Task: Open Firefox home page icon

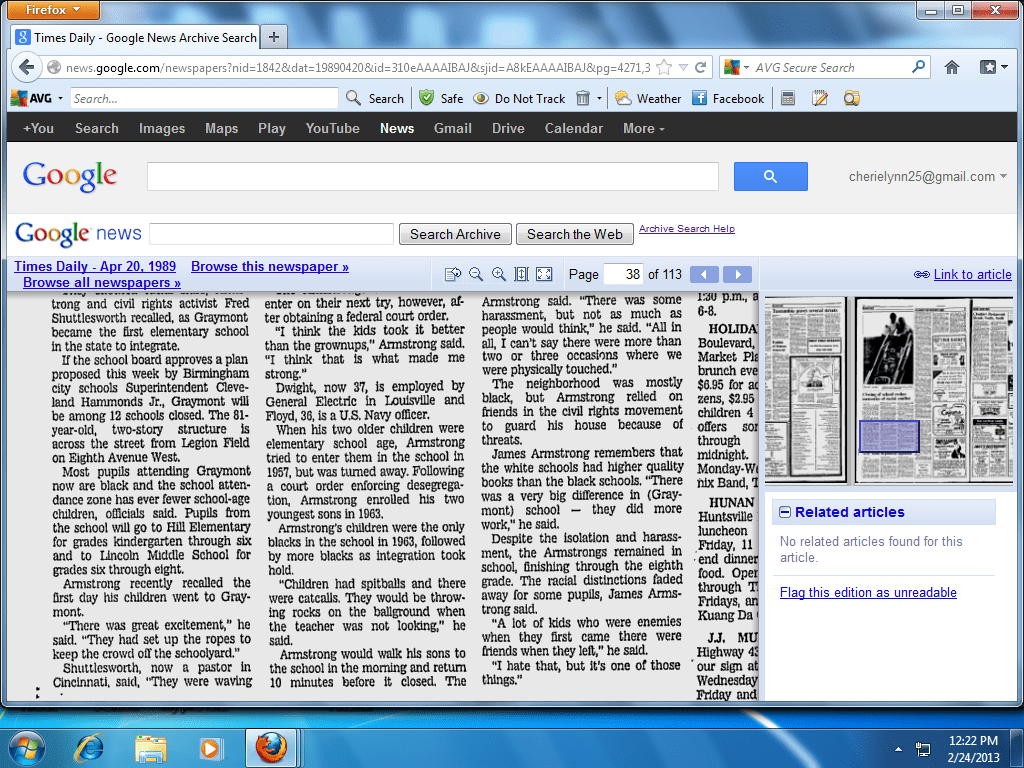Action: tap(952, 67)
